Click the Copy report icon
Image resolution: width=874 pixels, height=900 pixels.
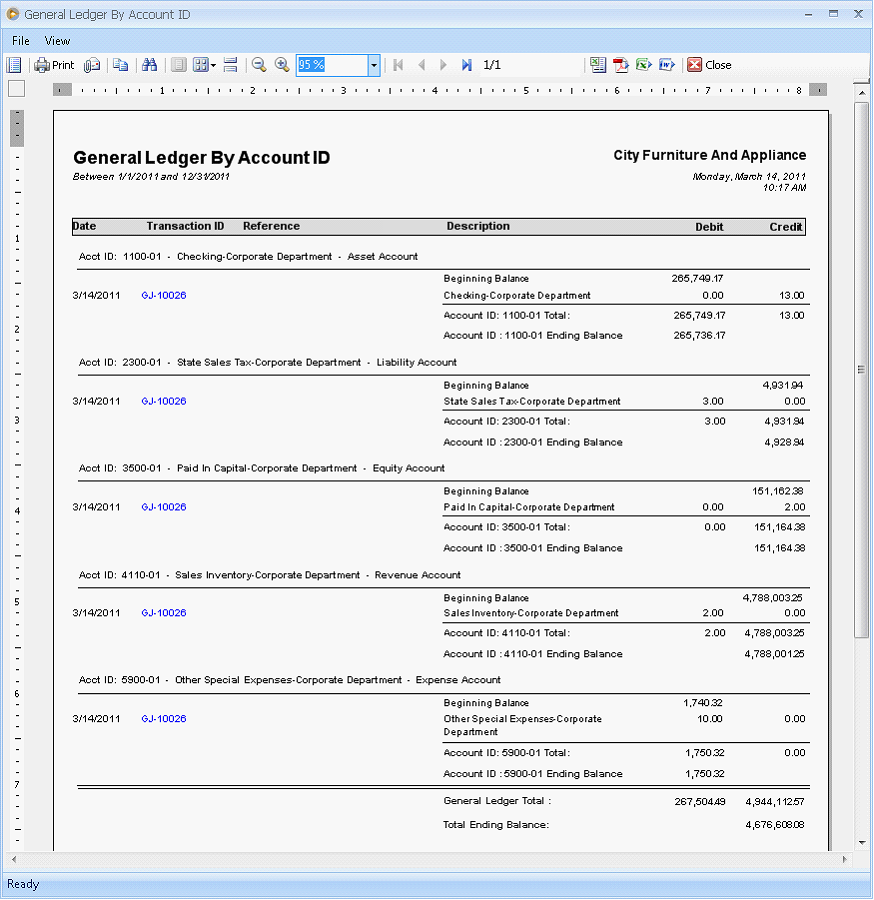tap(120, 65)
